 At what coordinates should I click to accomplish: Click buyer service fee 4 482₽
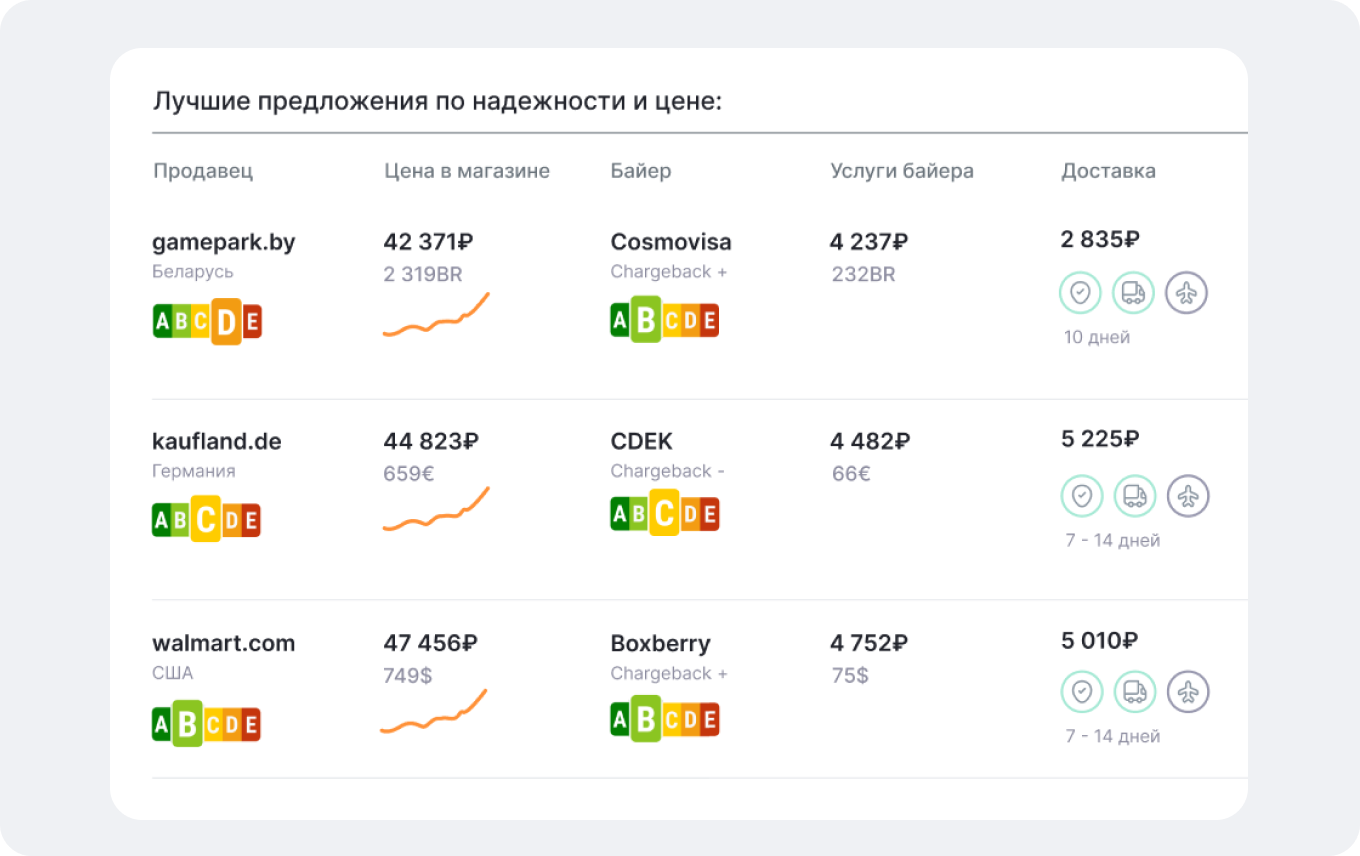point(870,441)
